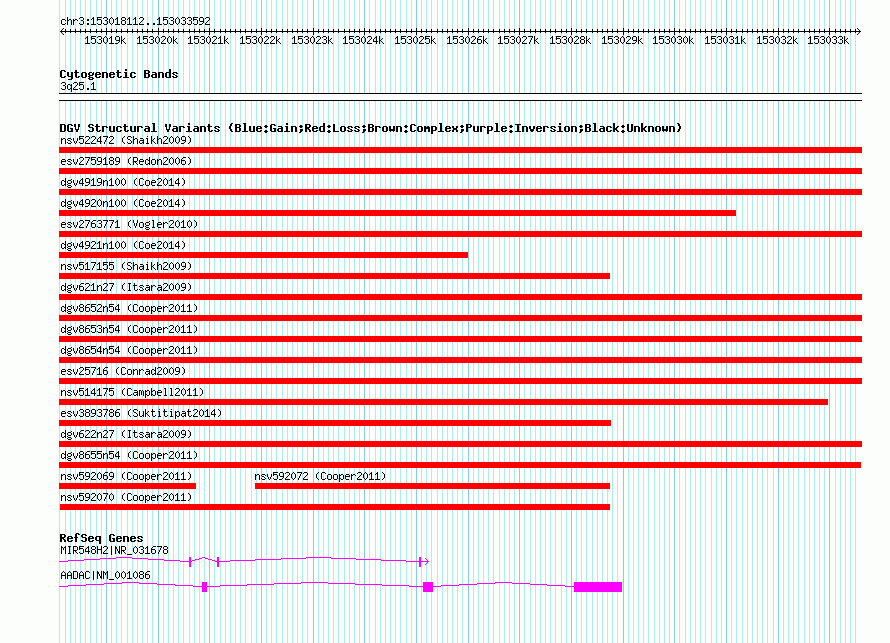
Task: Click the red bar for nsv522472
Action: pos(460,150)
